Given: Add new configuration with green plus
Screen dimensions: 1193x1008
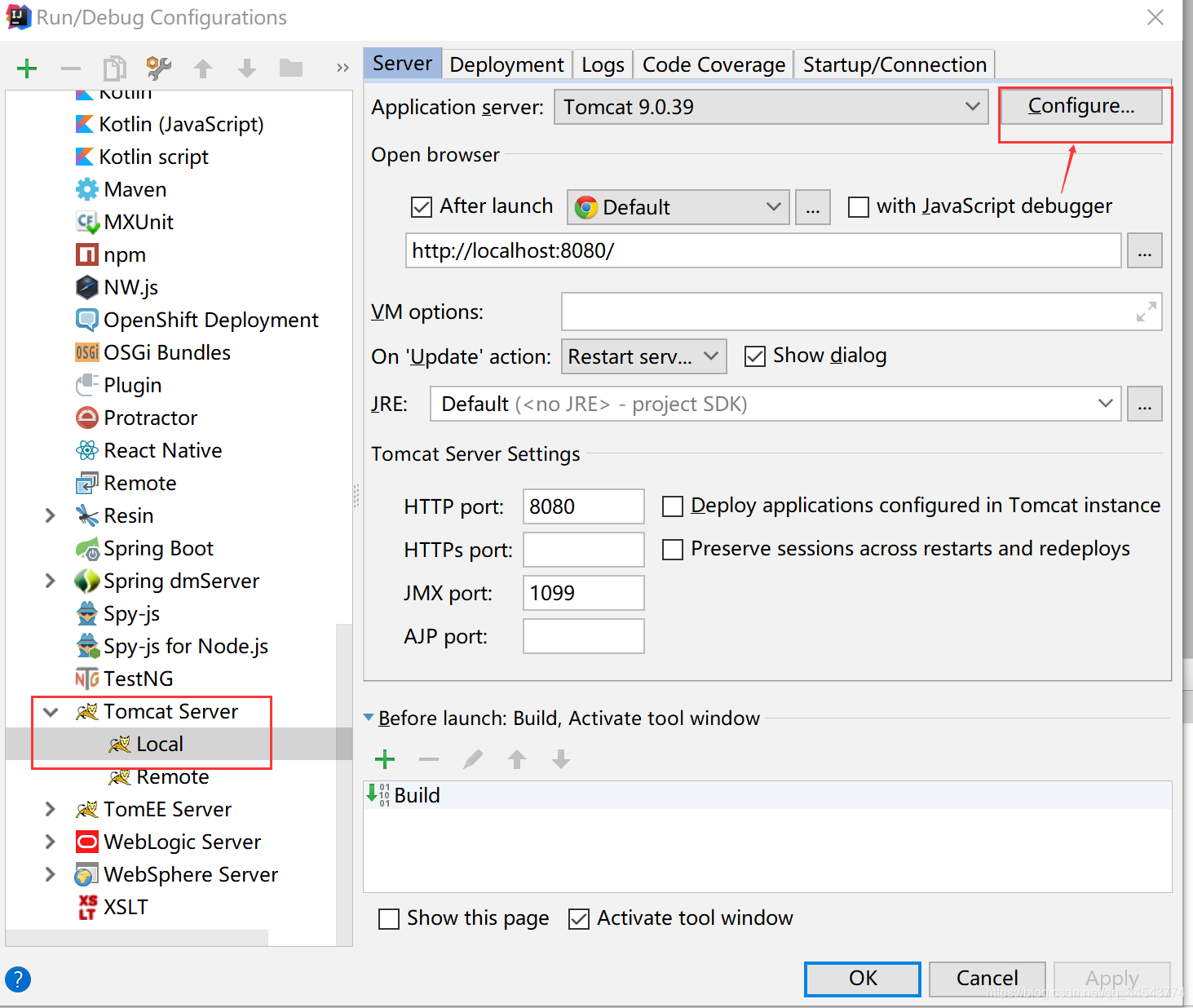Looking at the screenshot, I should click(27, 69).
